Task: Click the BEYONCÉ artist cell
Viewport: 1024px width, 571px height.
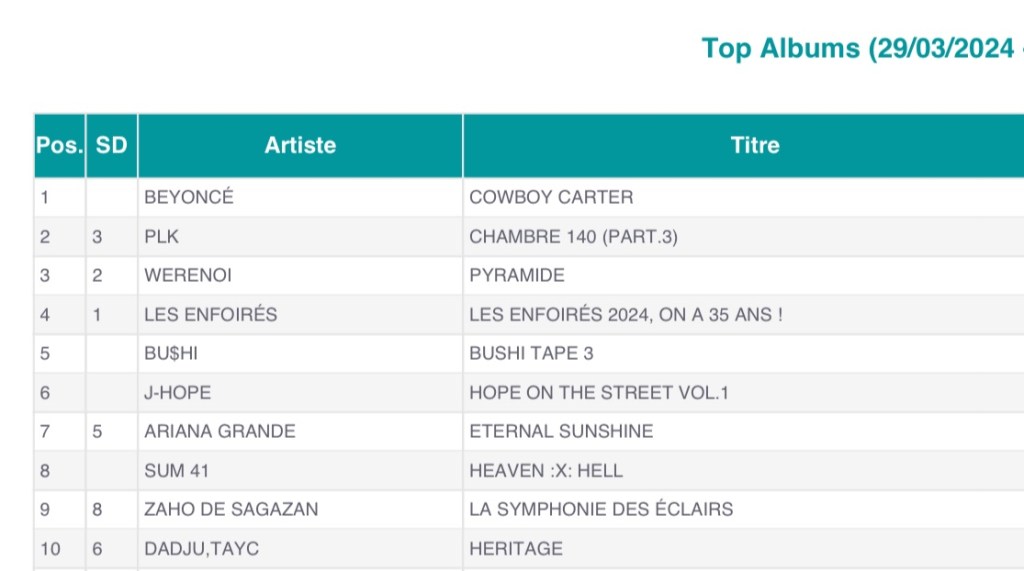Action: 189,197
